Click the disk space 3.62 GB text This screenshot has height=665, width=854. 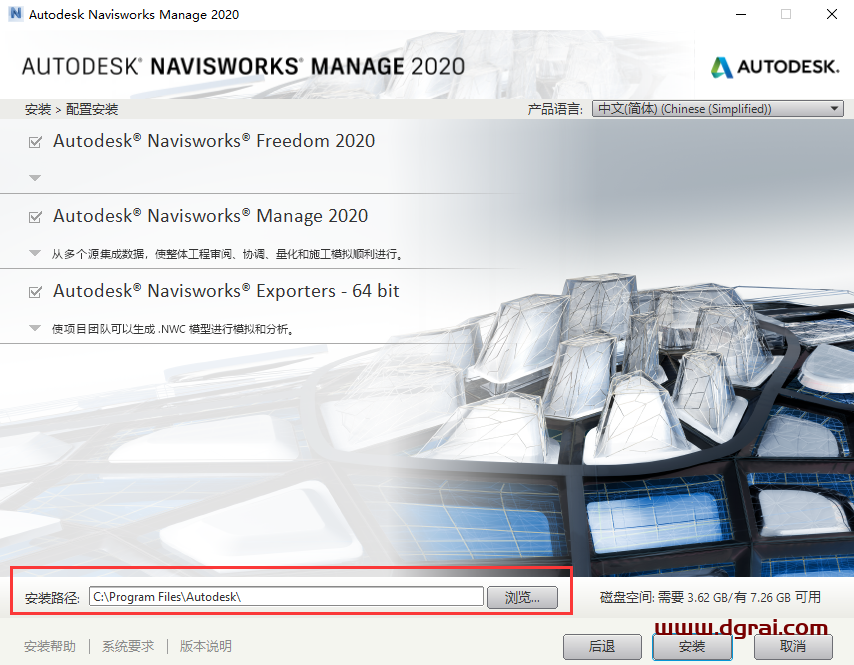tap(710, 597)
